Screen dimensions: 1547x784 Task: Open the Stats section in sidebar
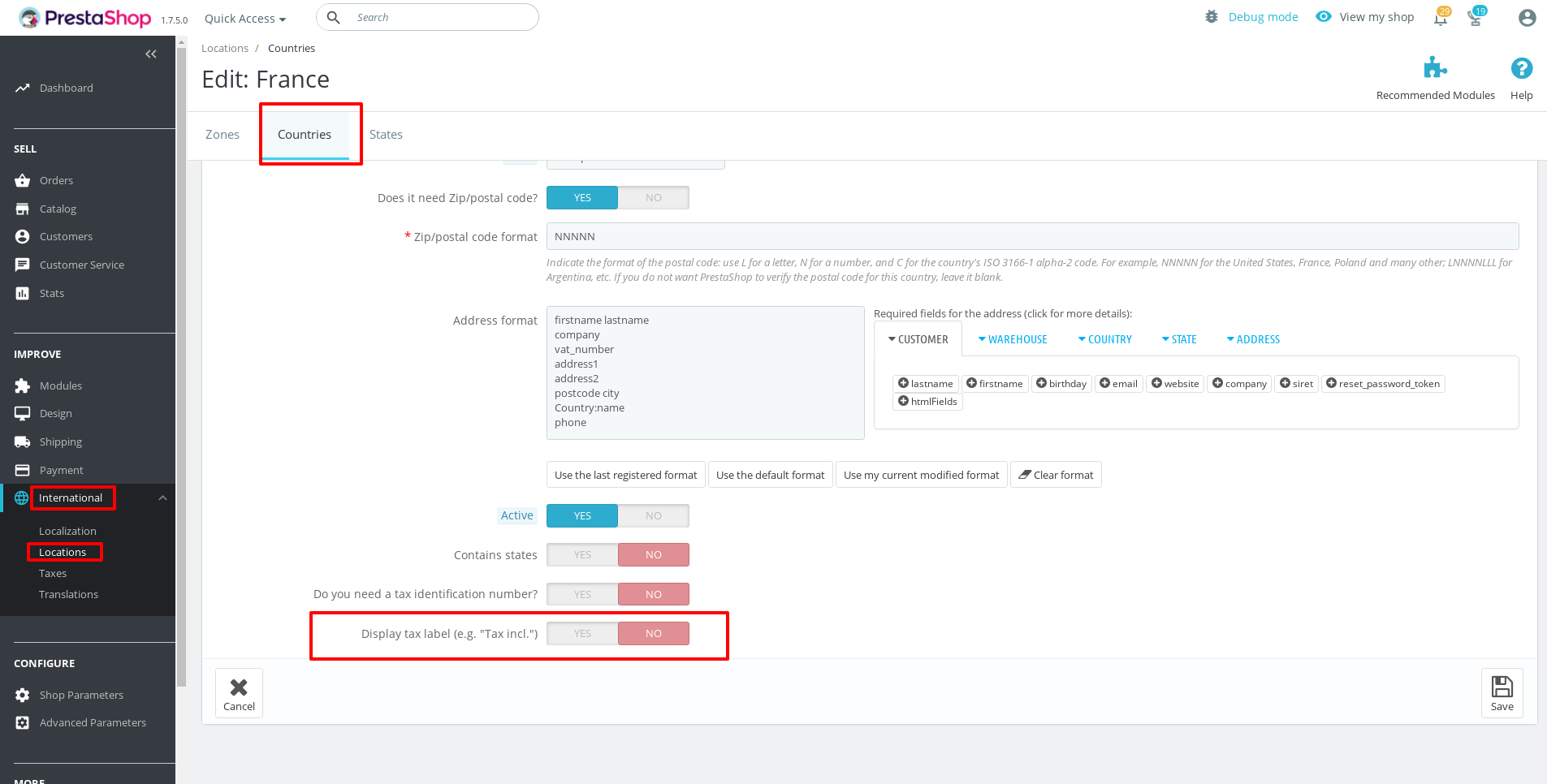pos(51,293)
